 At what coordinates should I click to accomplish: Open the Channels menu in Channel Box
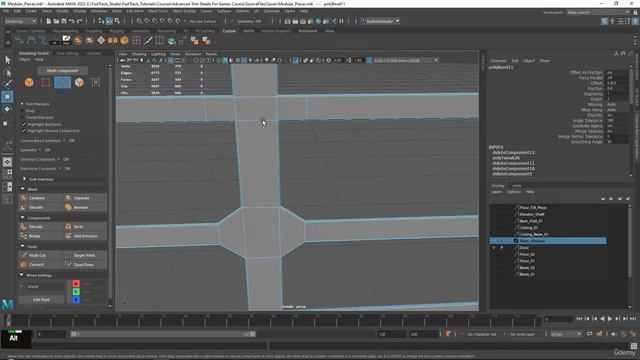coord(498,61)
